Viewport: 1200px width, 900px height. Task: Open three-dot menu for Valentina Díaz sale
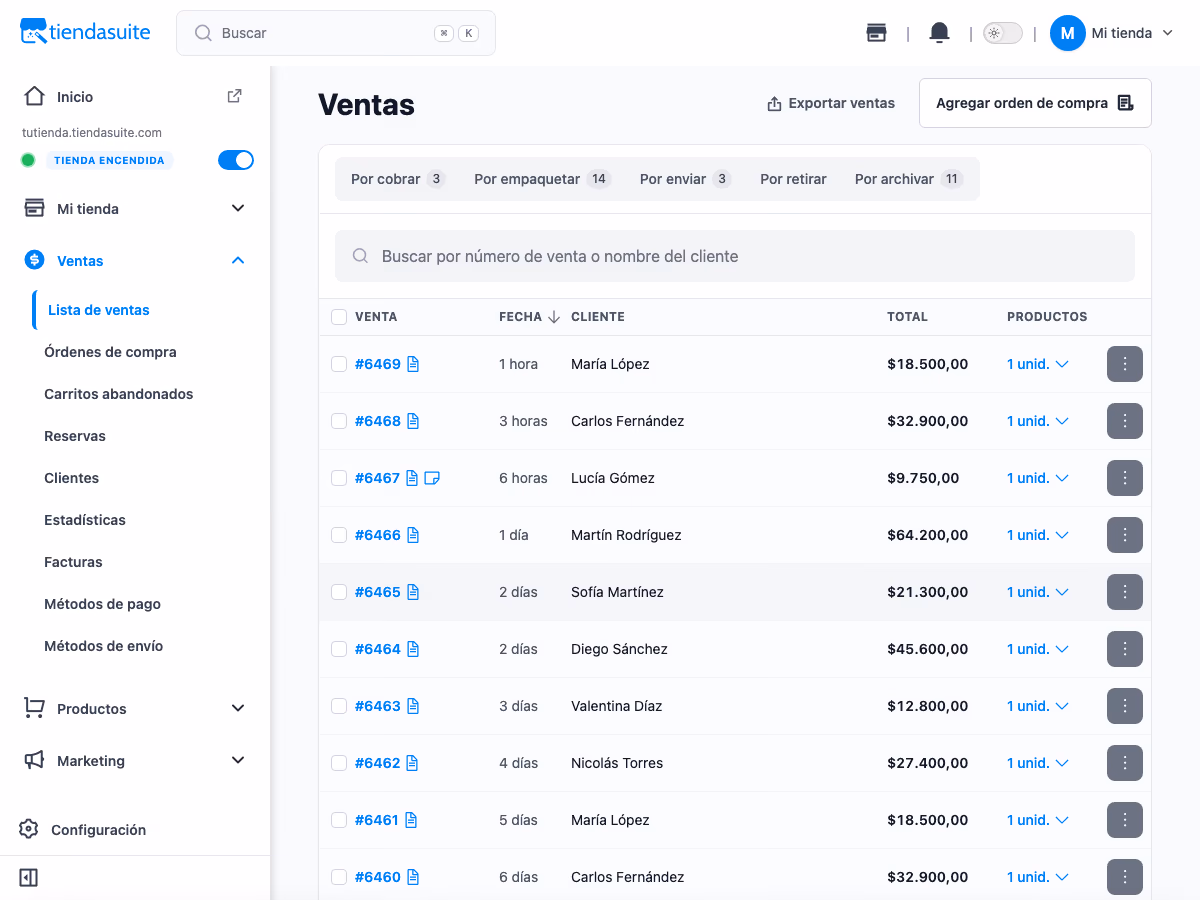coord(1125,706)
